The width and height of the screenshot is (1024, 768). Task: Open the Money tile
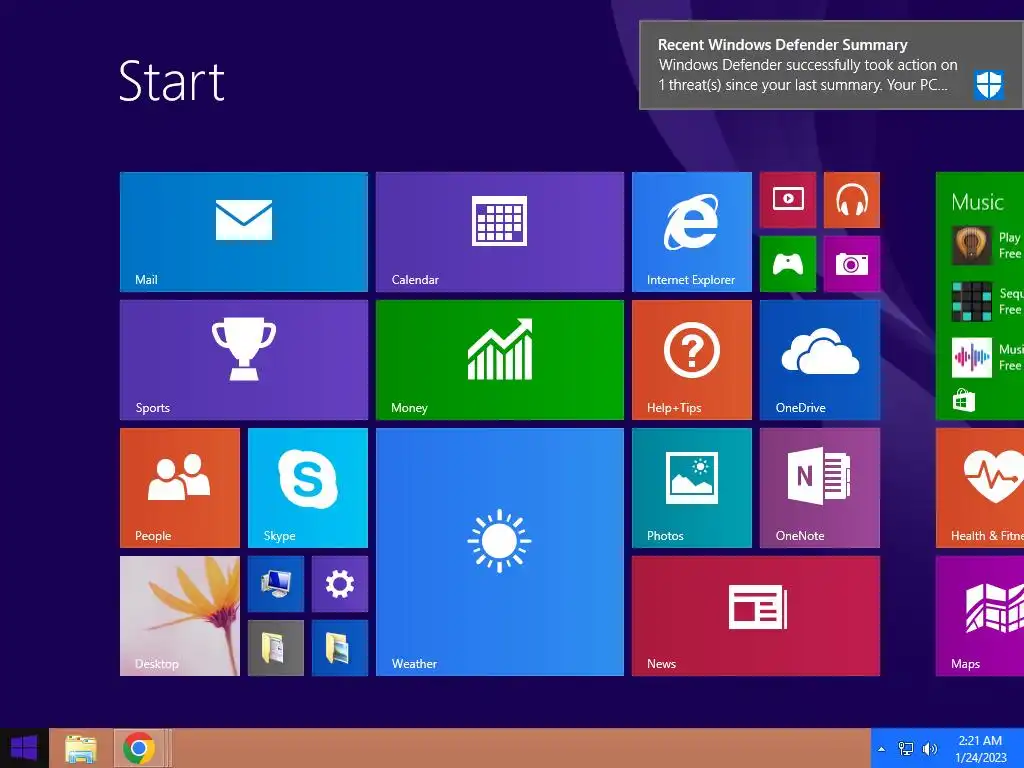[500, 360]
